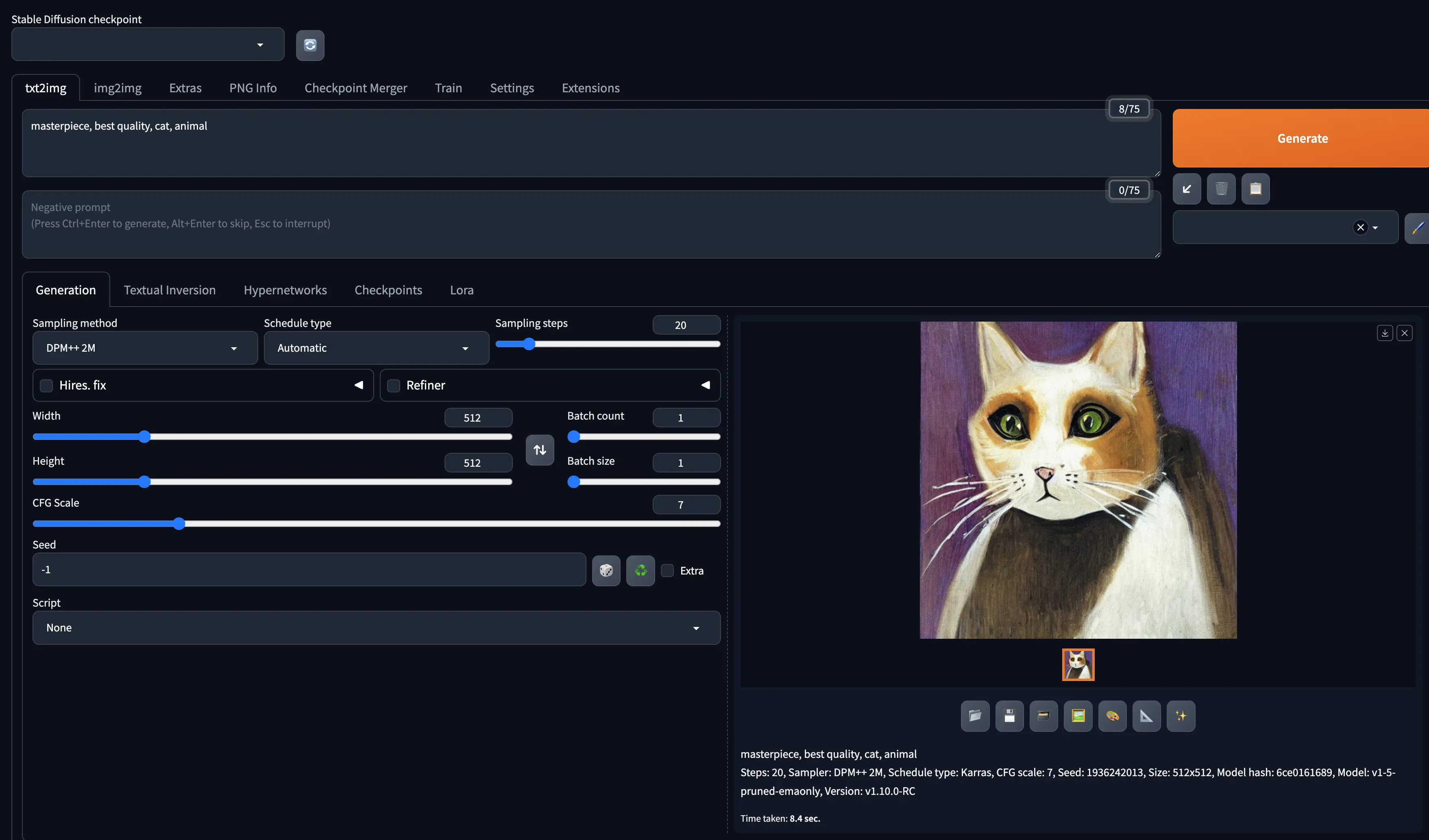Send image to extras triangle ruler icon
The width and height of the screenshot is (1429, 840).
1147,716
